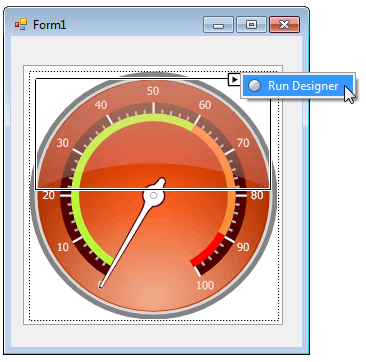Minimize the Form1 window
Screen dimensions: 366x362
click(x=218, y=25)
